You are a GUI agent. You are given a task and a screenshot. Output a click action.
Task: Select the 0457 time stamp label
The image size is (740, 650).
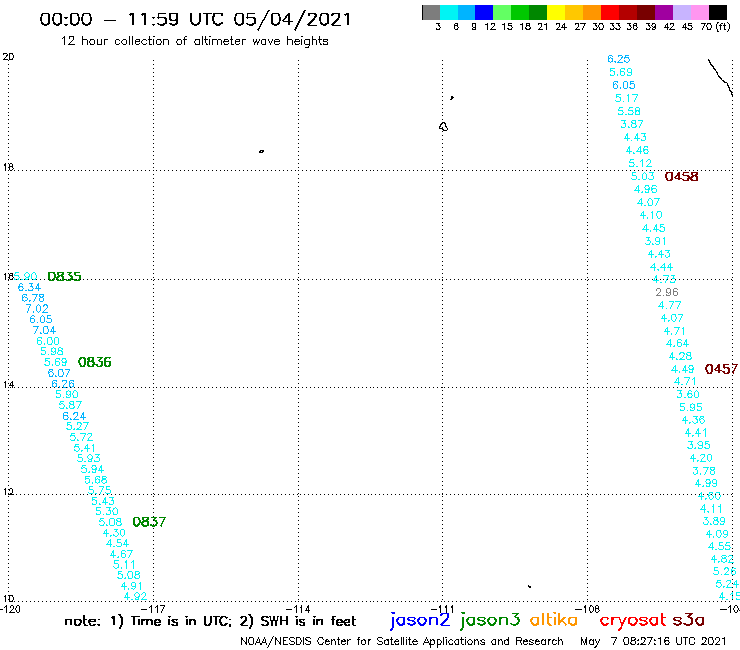[x=721, y=369]
